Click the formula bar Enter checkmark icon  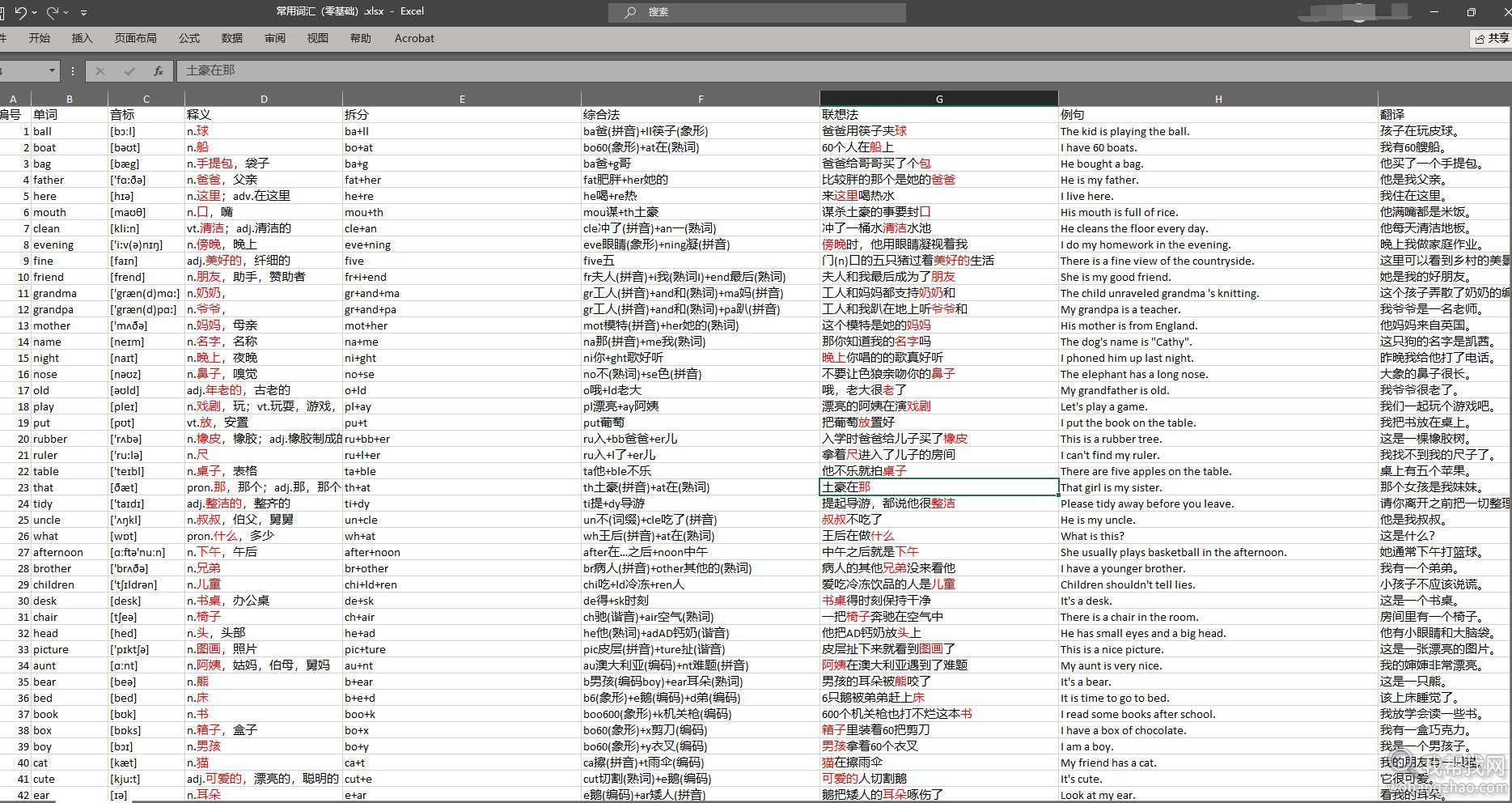point(129,71)
